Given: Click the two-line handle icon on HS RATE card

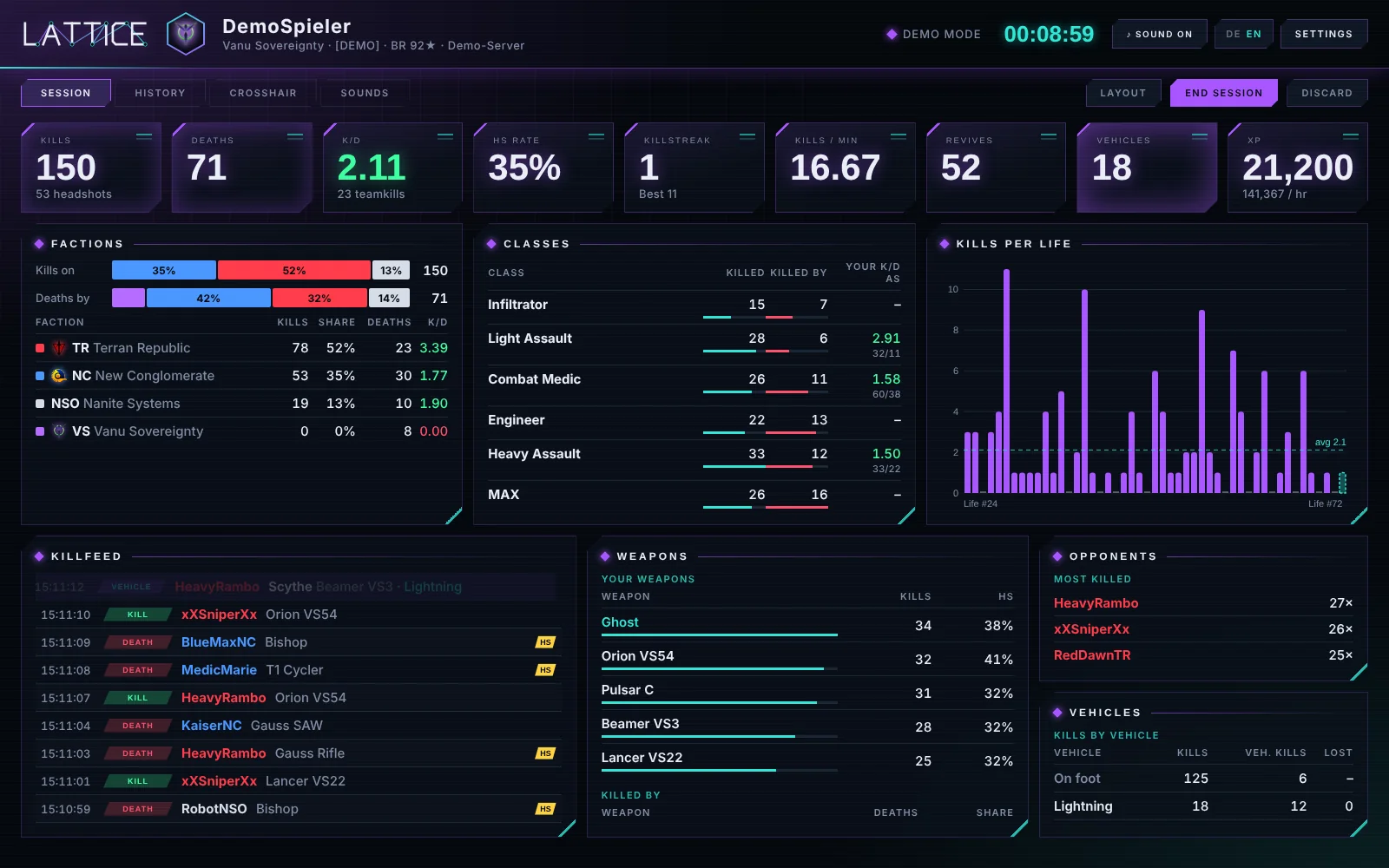Looking at the screenshot, I should coord(596,136).
